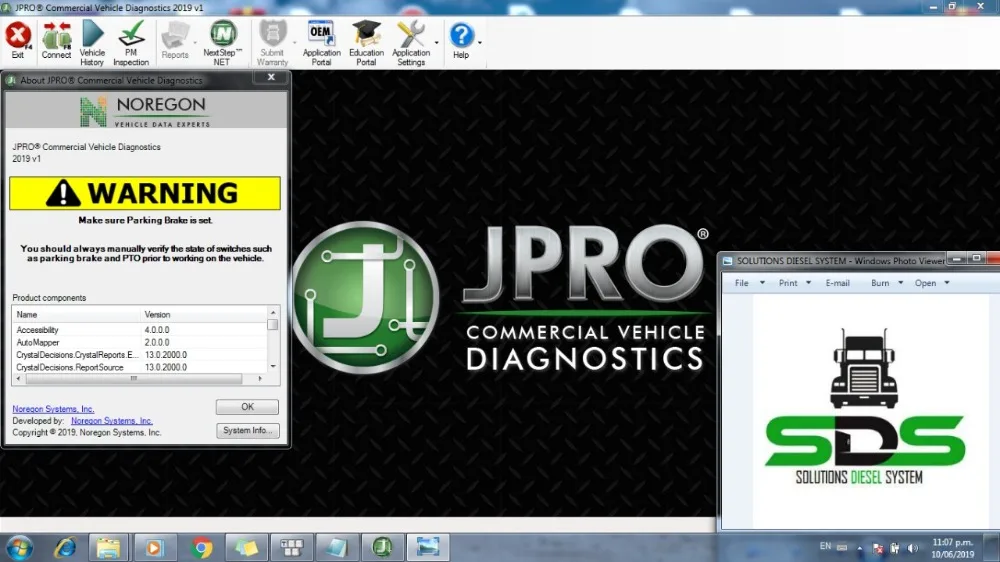
Task: Click the Reports toolbar icon
Action: (x=175, y=40)
